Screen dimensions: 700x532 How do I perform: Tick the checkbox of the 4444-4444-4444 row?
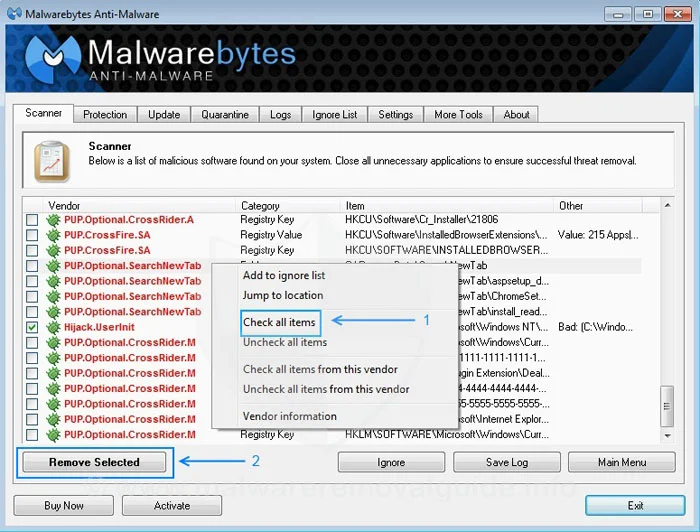[x=32, y=388]
